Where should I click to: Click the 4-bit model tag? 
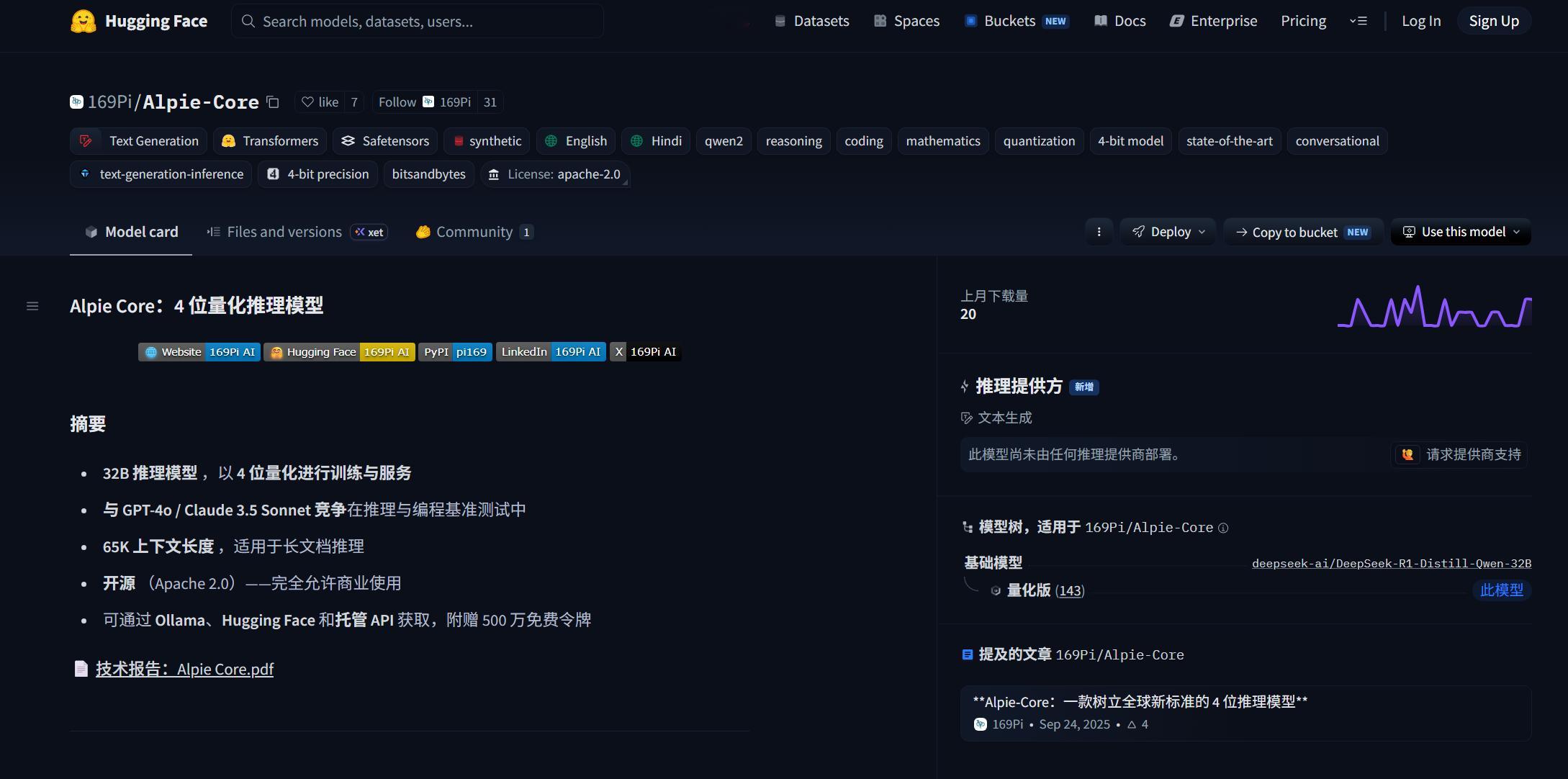[1130, 141]
